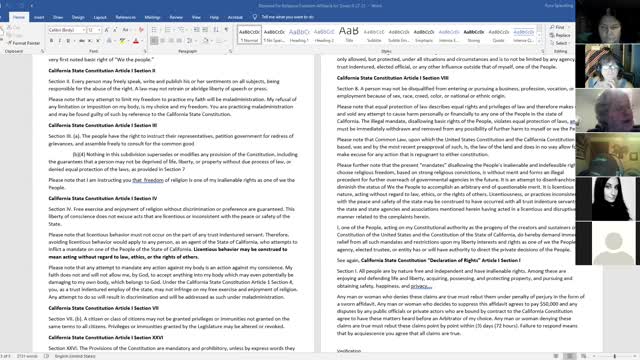Open the Review ribbon tab
The width and height of the screenshot is (640, 360).
point(176,17)
